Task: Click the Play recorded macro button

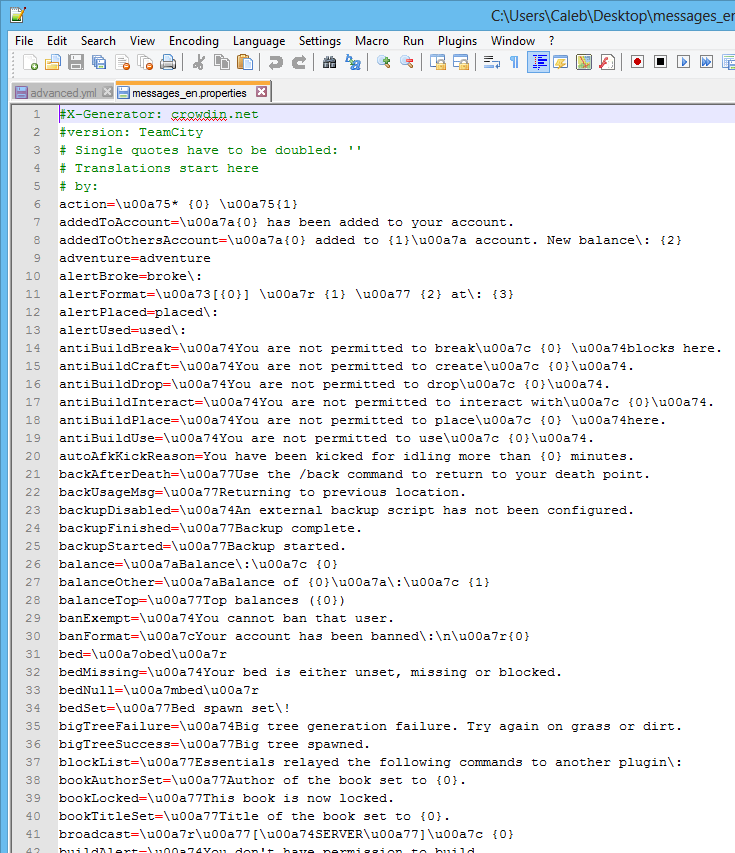Action: click(684, 62)
